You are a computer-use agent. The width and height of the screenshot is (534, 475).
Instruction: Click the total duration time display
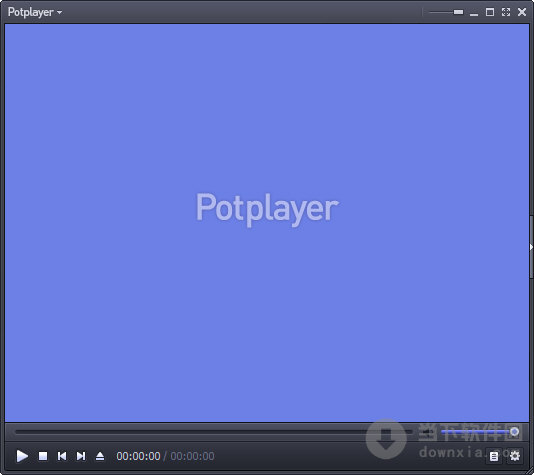[x=192, y=456]
